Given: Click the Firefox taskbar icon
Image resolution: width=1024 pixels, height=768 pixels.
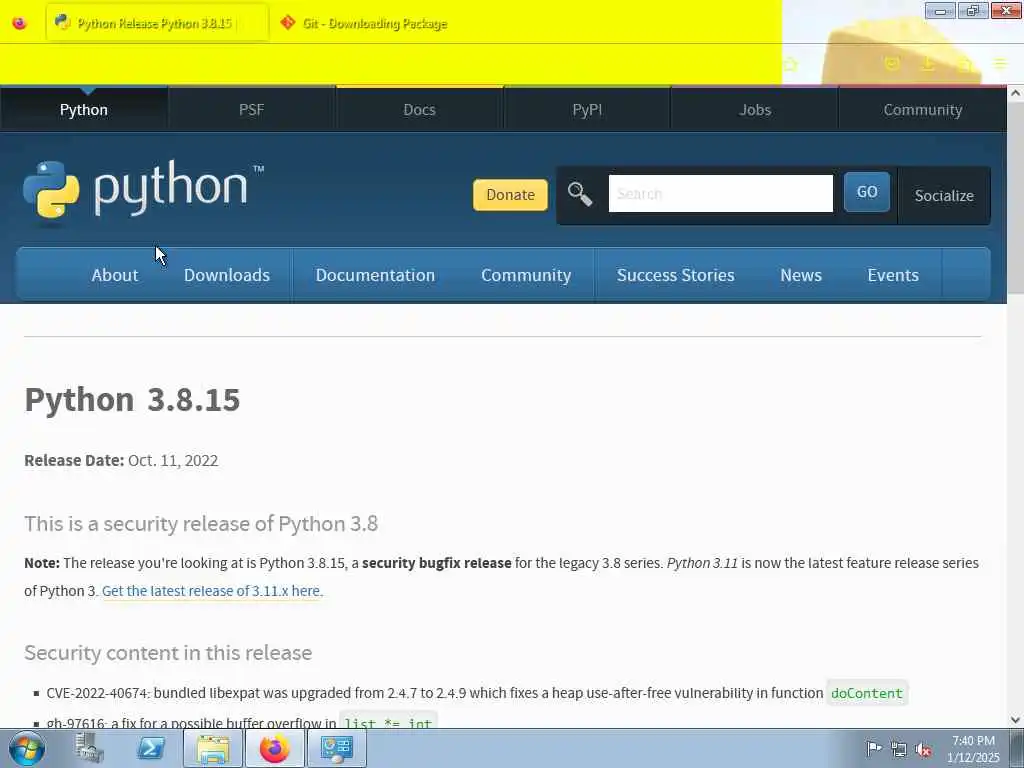Looking at the screenshot, I should tap(274, 748).
